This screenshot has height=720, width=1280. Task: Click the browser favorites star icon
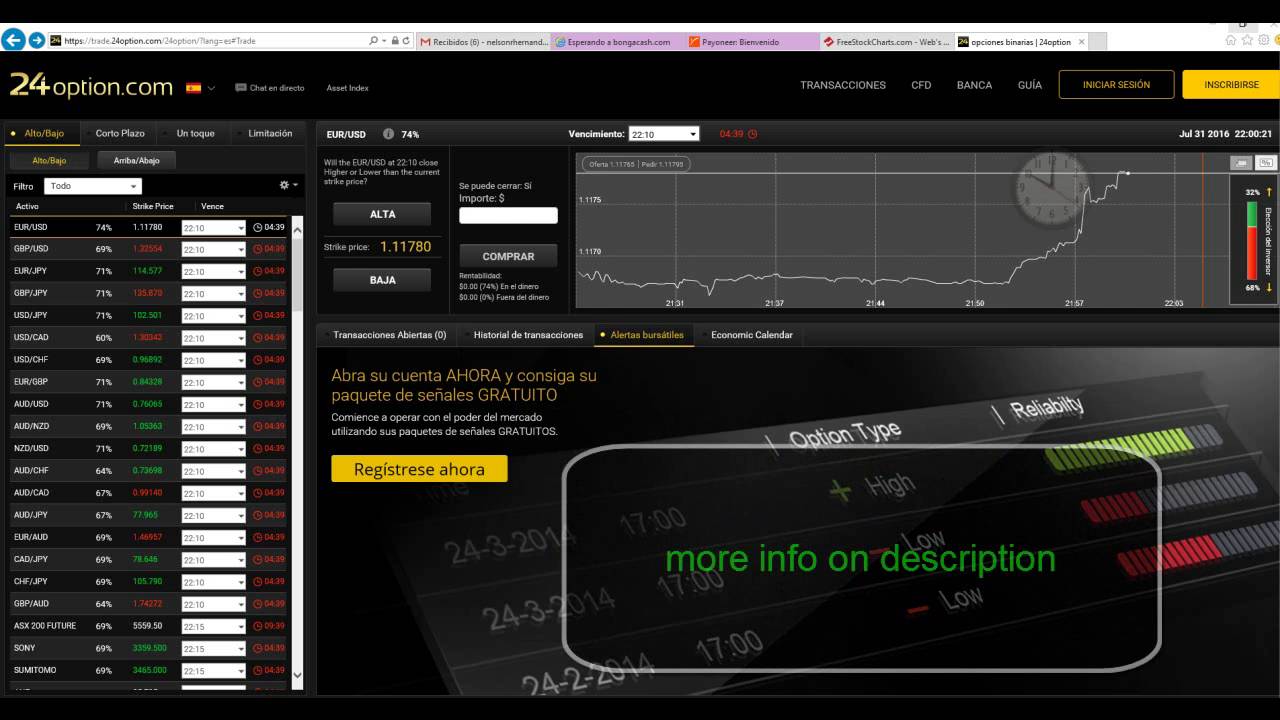[1247, 41]
